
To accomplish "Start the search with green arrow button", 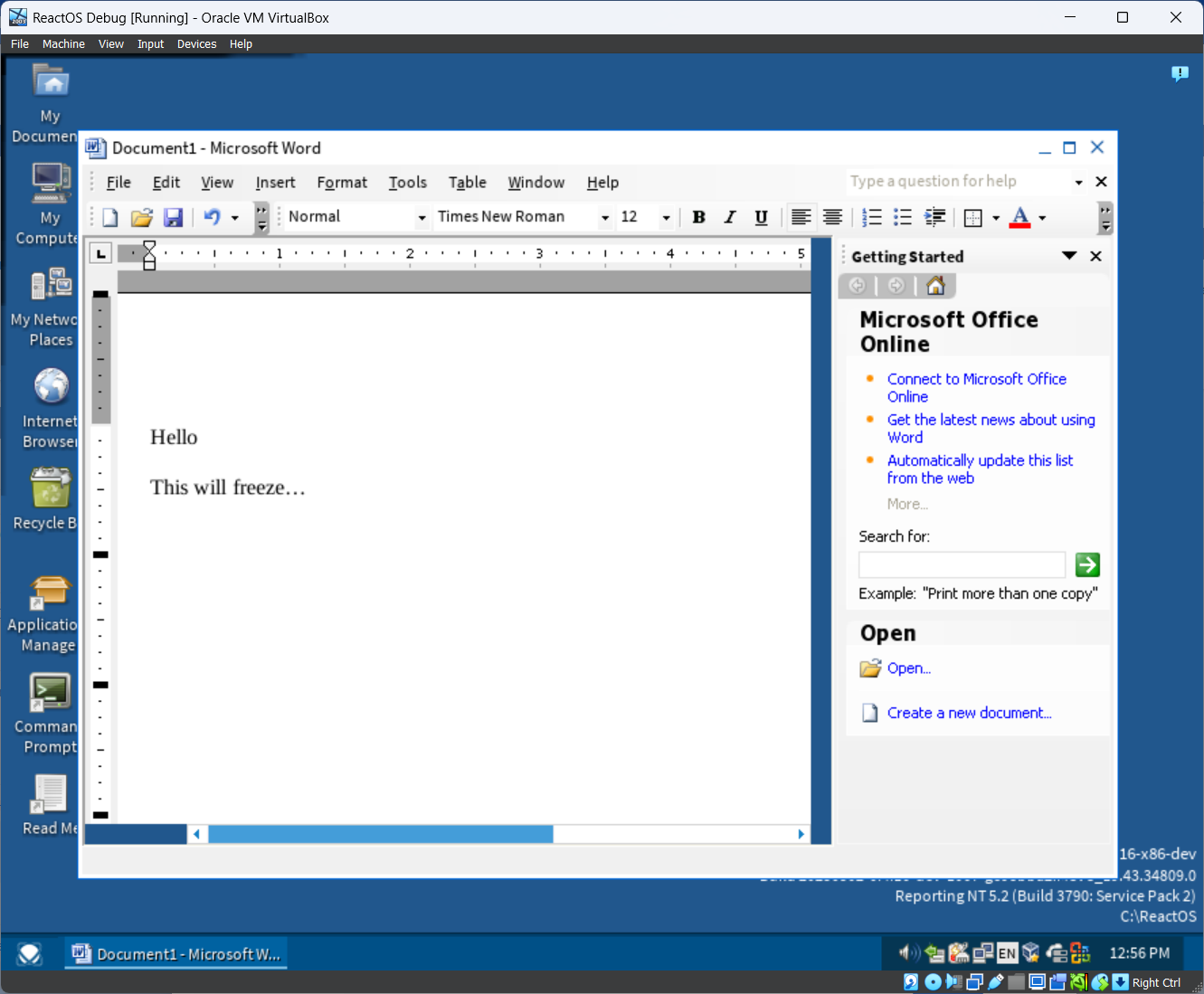I will [x=1087, y=565].
